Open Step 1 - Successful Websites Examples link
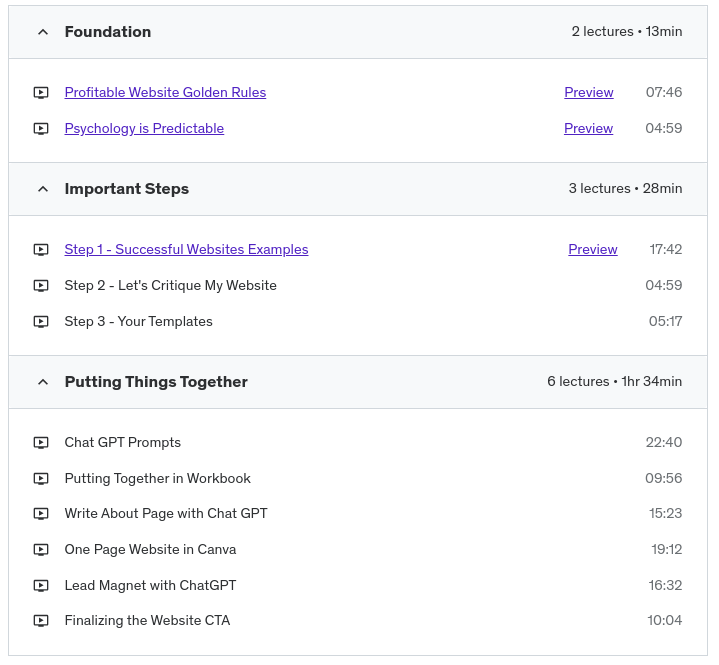The width and height of the screenshot is (719, 665). click(186, 250)
